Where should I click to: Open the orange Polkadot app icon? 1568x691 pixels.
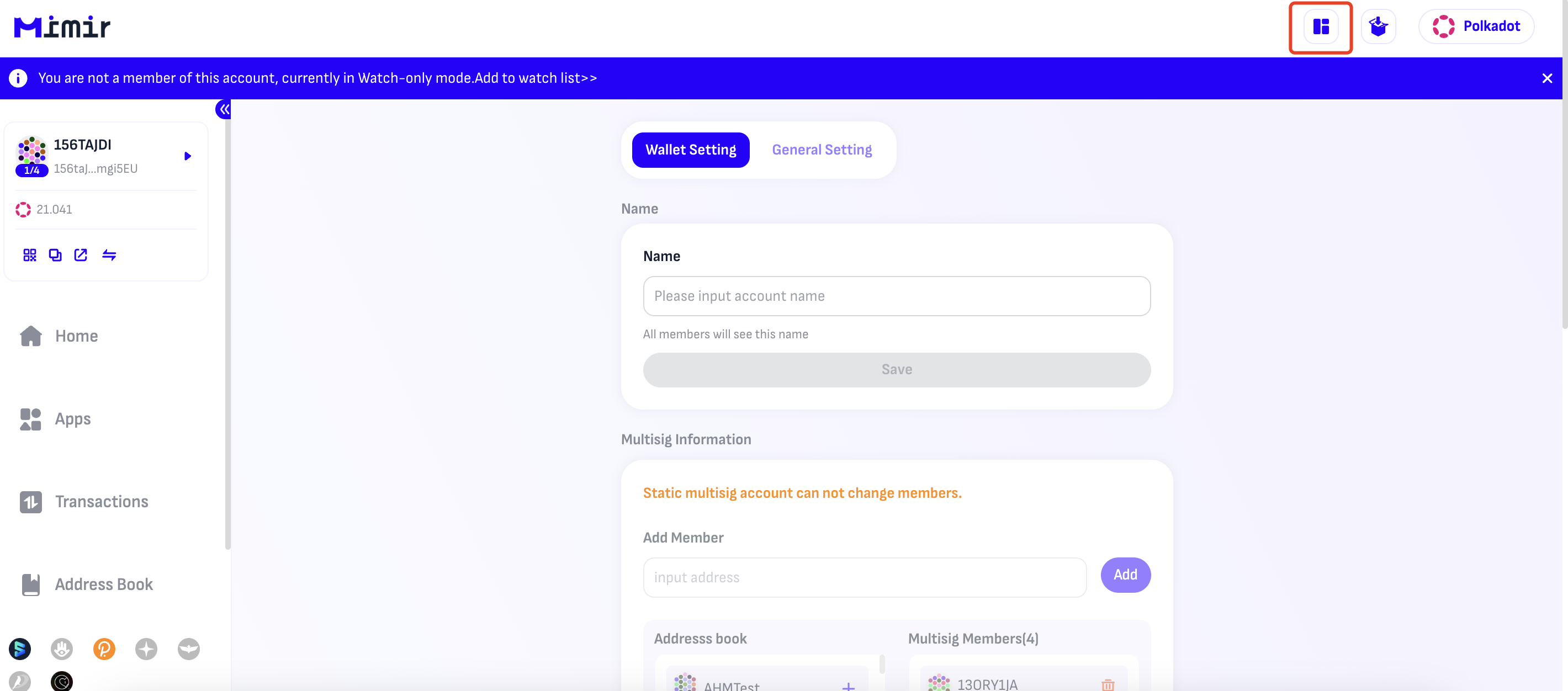pos(104,649)
